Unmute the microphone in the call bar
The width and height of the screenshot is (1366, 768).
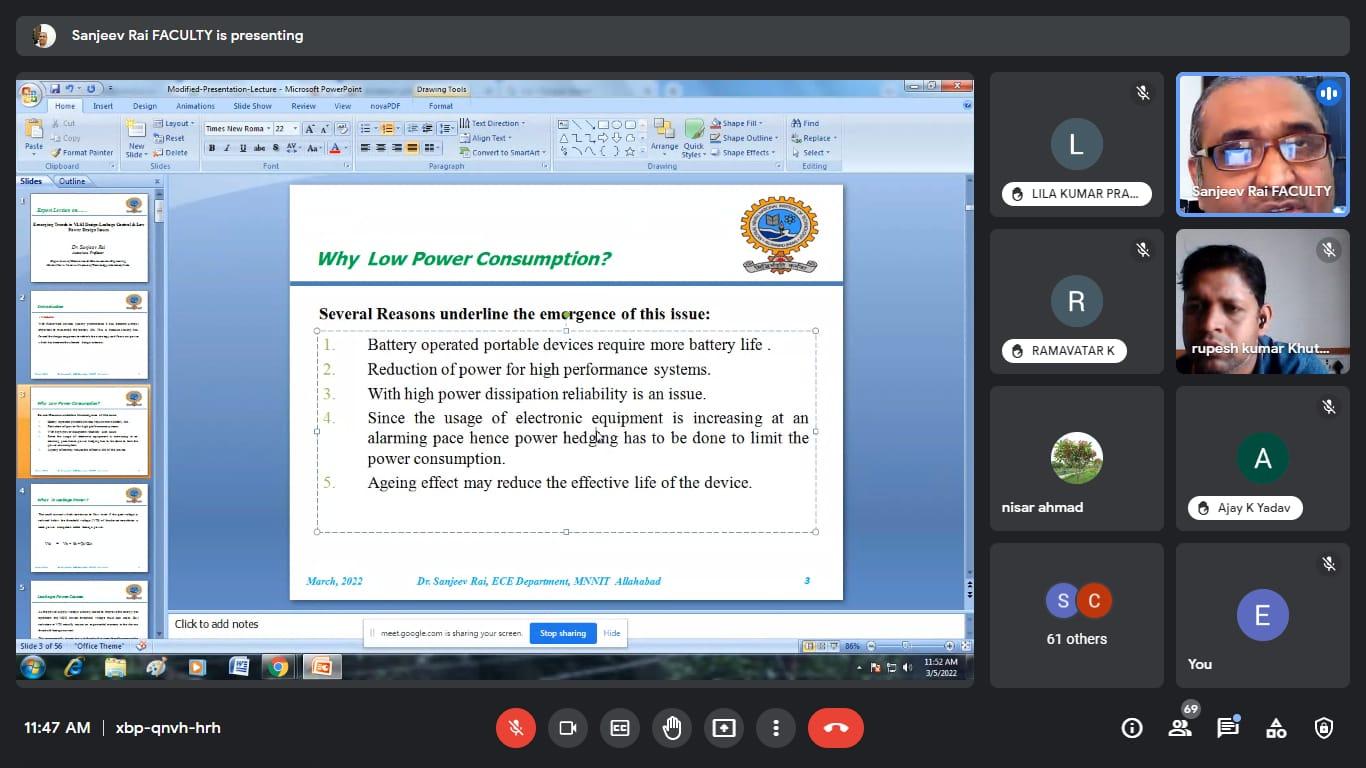pos(516,728)
